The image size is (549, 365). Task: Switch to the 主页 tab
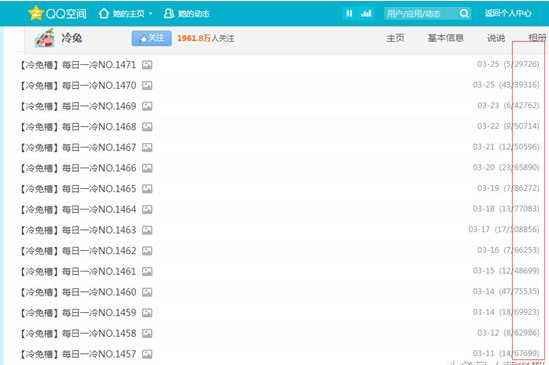pyautogui.click(x=395, y=38)
